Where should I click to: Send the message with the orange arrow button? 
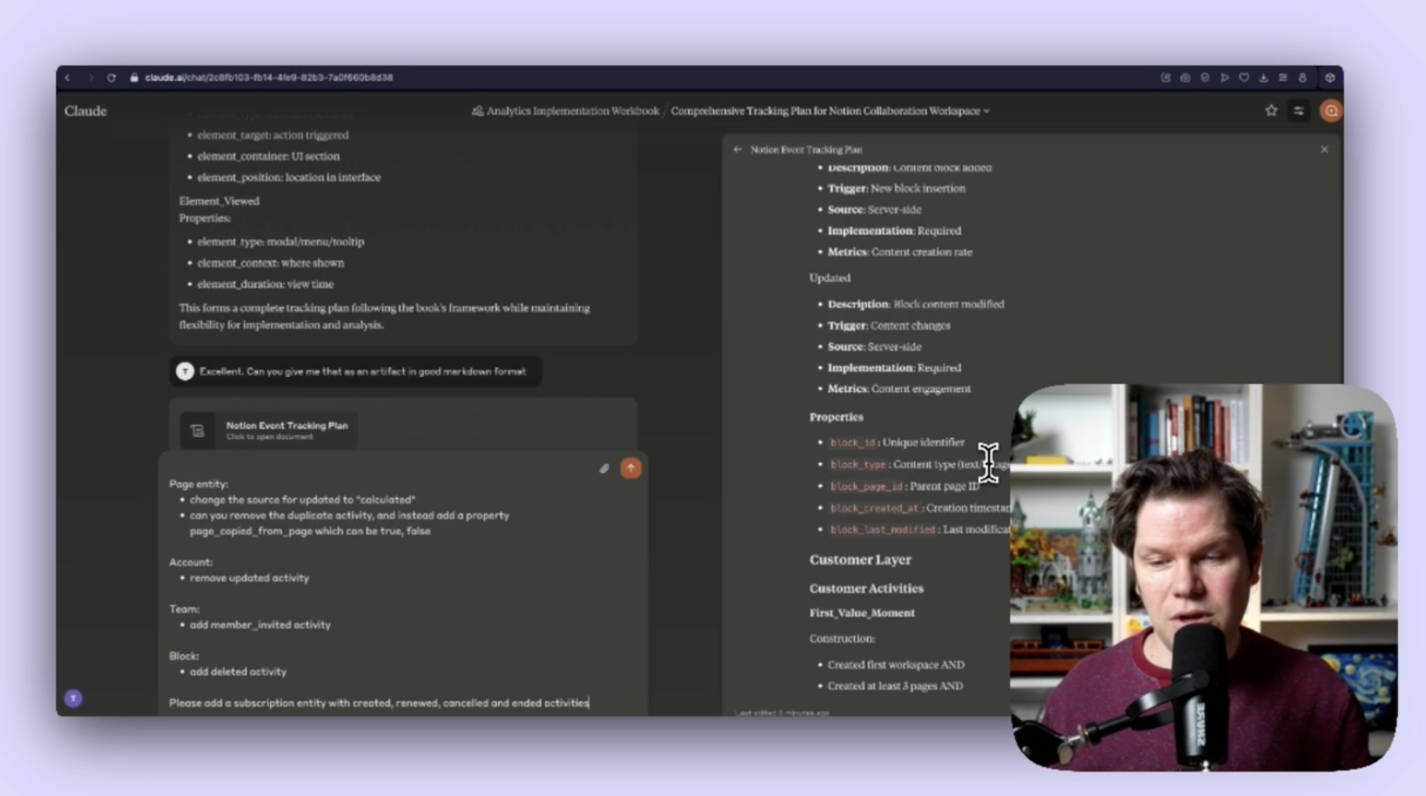pos(630,468)
